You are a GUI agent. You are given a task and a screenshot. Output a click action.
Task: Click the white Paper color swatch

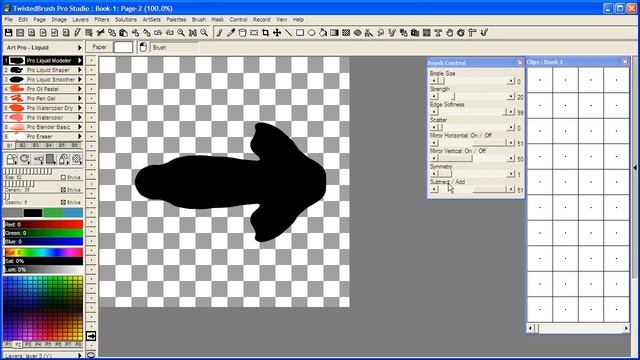point(123,47)
